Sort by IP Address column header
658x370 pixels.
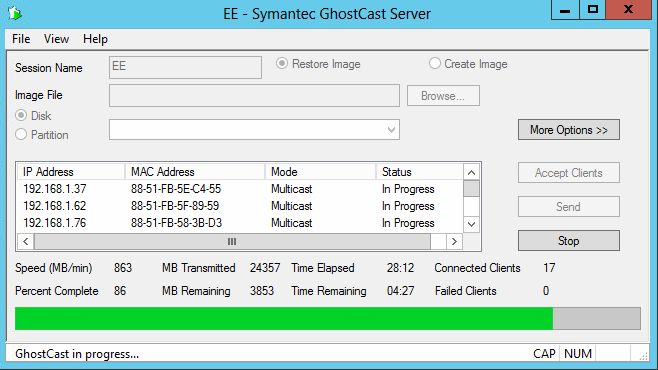click(71, 172)
